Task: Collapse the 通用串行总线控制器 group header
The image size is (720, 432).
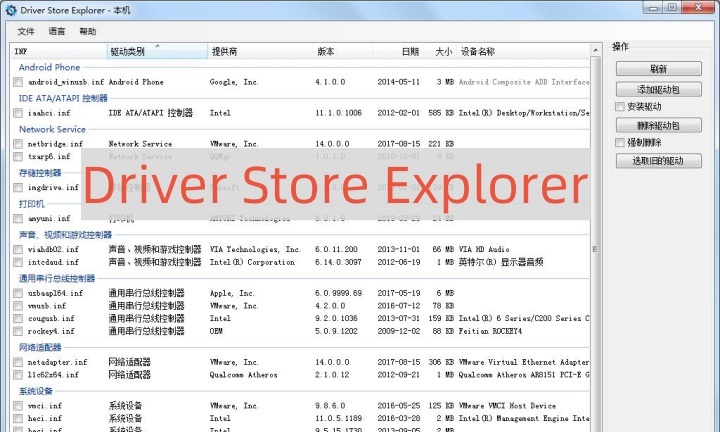Action: coord(56,278)
